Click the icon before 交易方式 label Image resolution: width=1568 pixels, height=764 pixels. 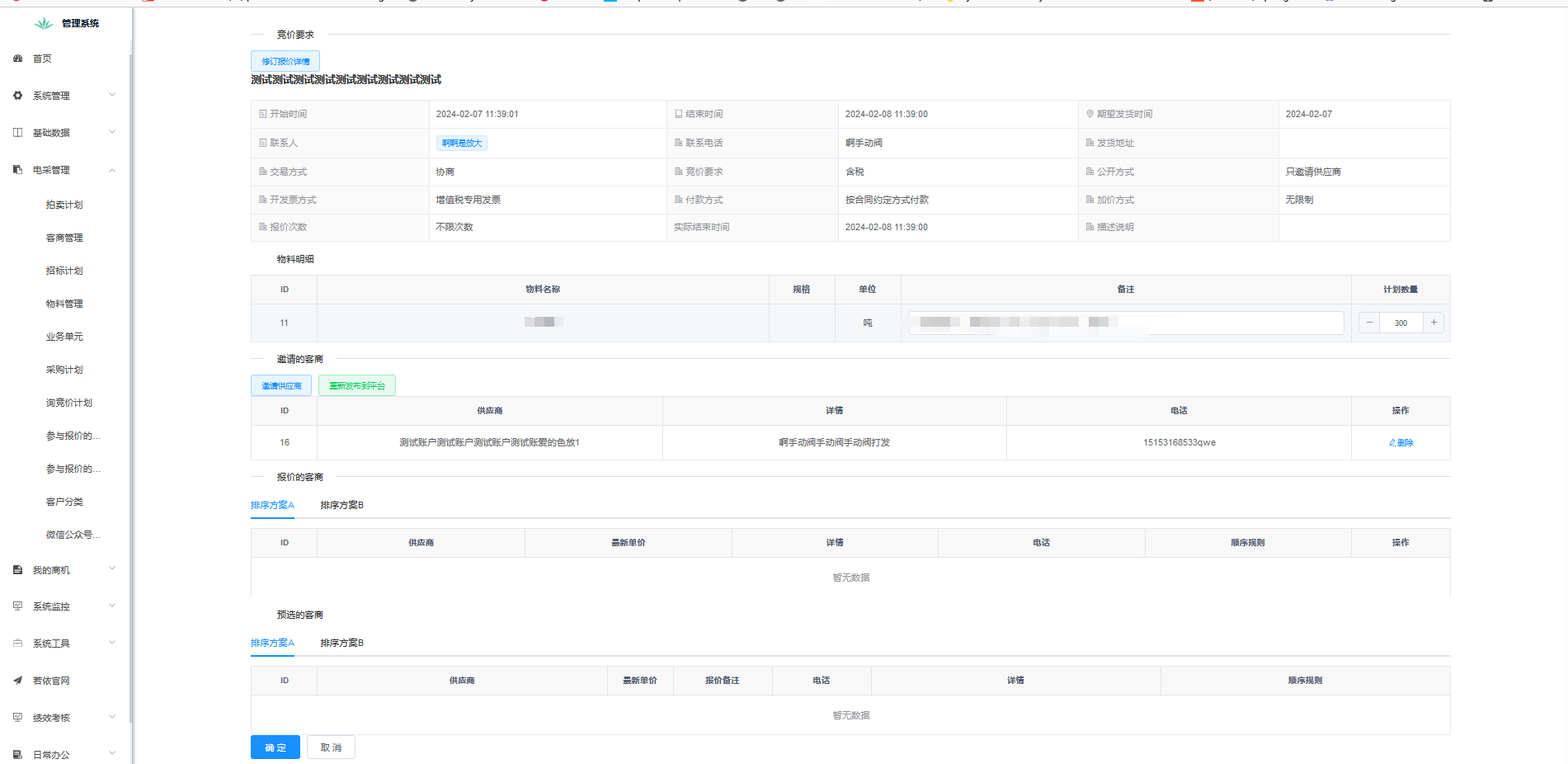click(263, 172)
